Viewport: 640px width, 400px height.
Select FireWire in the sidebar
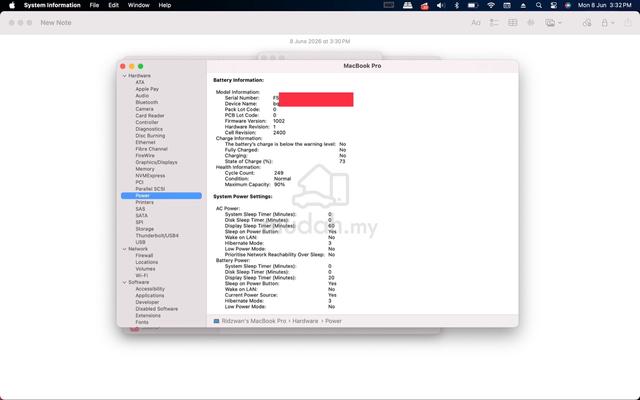tap(145, 156)
